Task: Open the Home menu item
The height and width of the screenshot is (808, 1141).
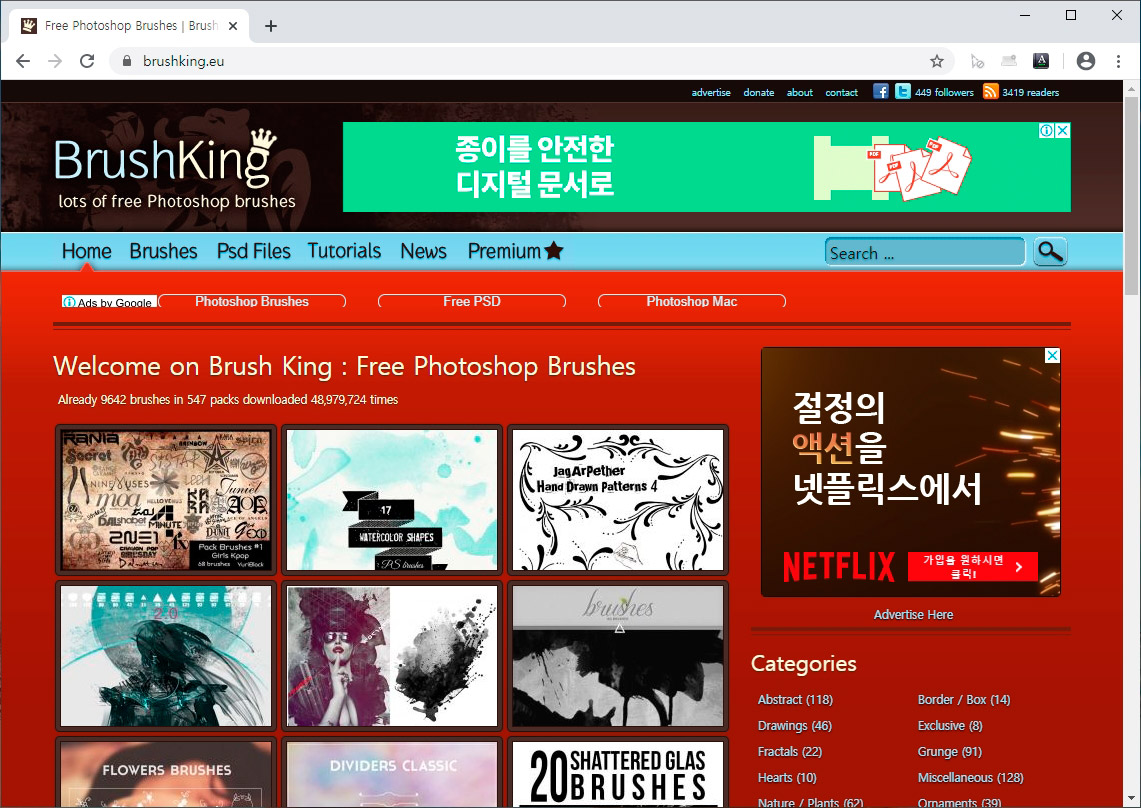Action: (x=87, y=251)
